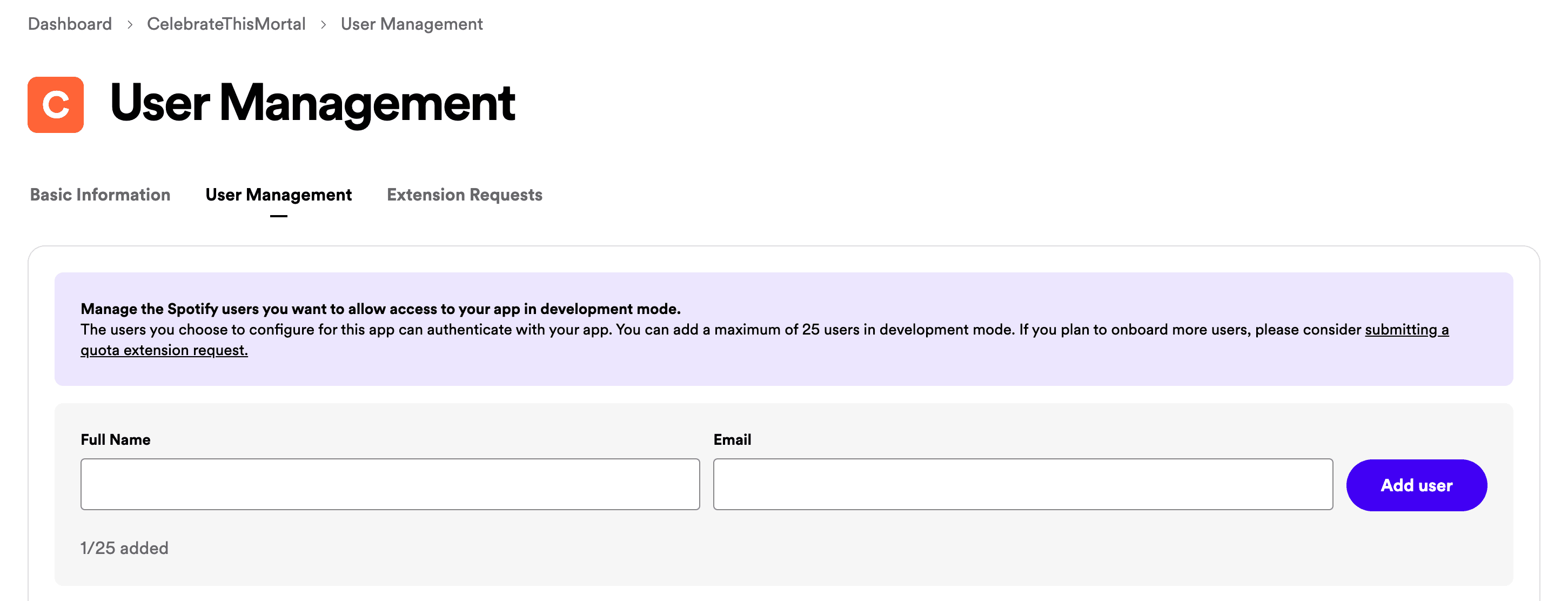This screenshot has height=601, width=1568.
Task: Click the chevron after Dashboard breadcrumb
Action: pyautogui.click(x=130, y=24)
